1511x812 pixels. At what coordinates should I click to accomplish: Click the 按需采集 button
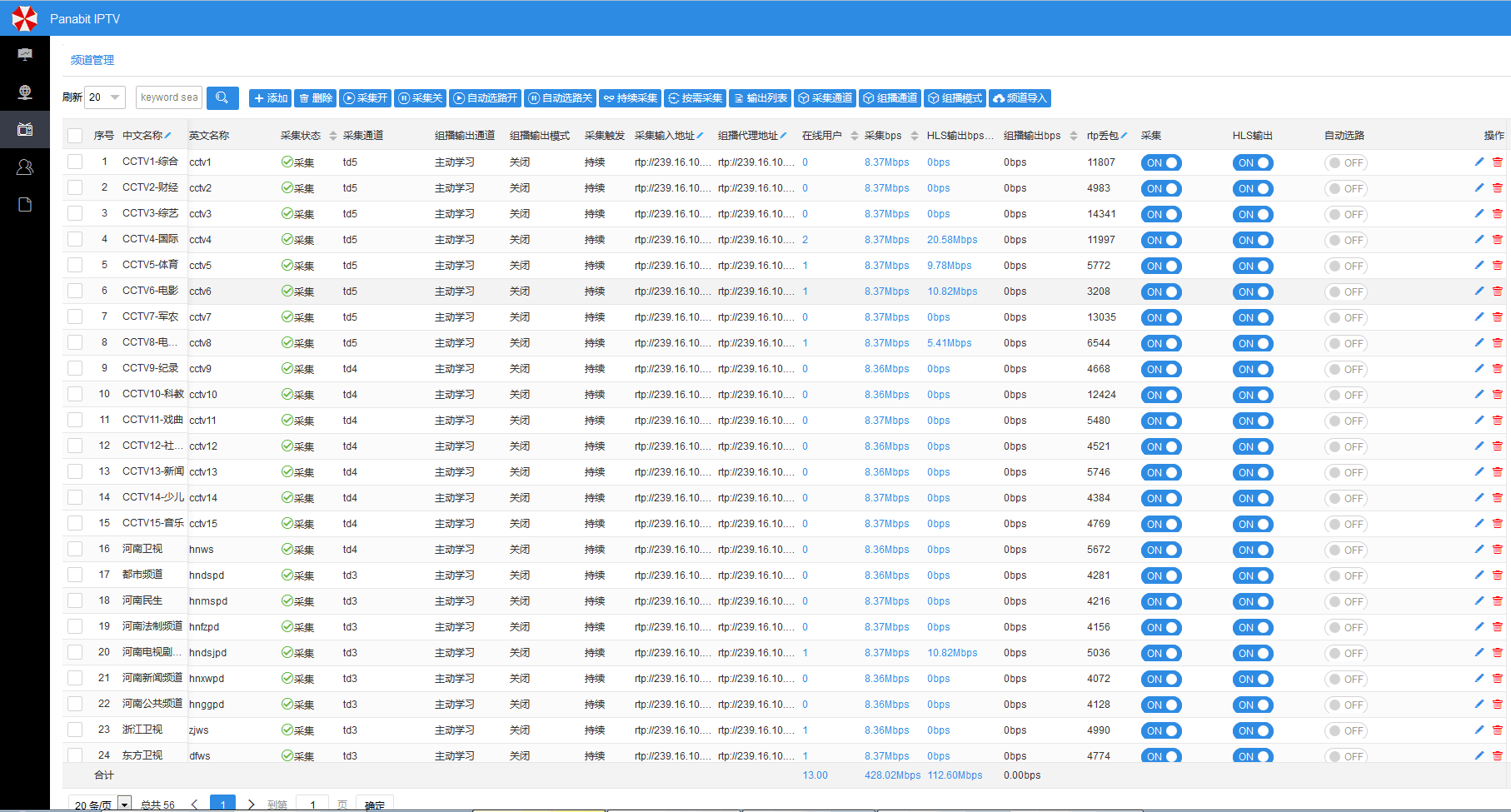click(x=696, y=98)
